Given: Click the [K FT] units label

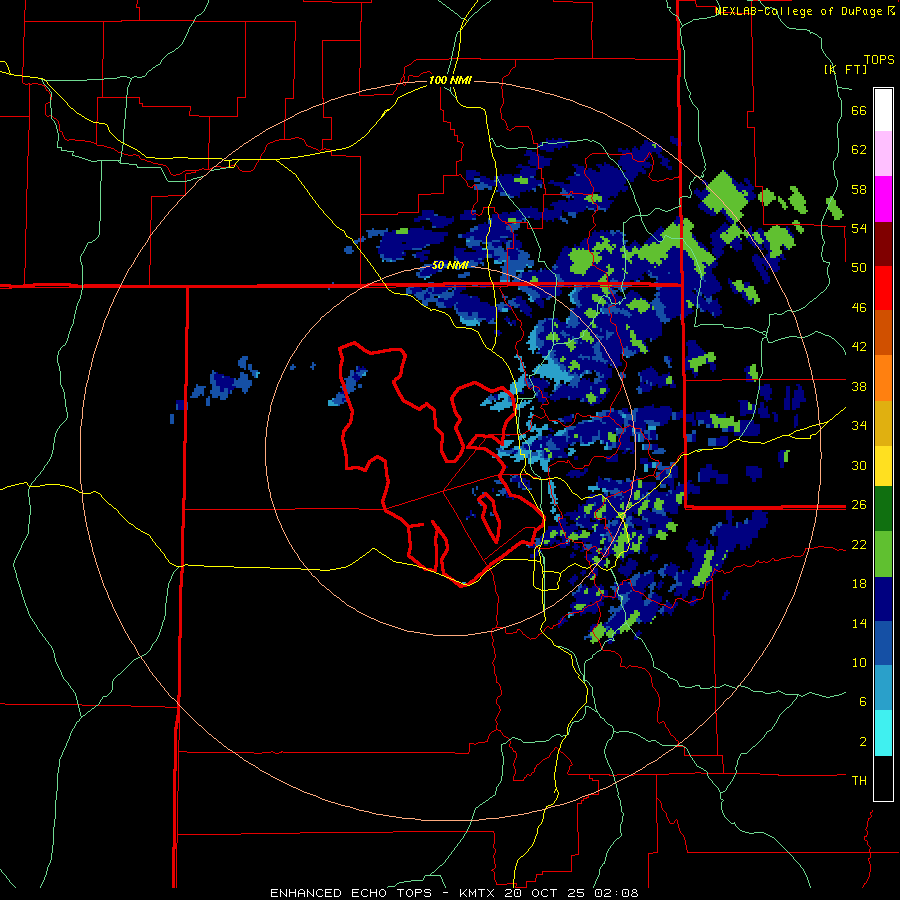Looking at the screenshot, I should point(845,69).
